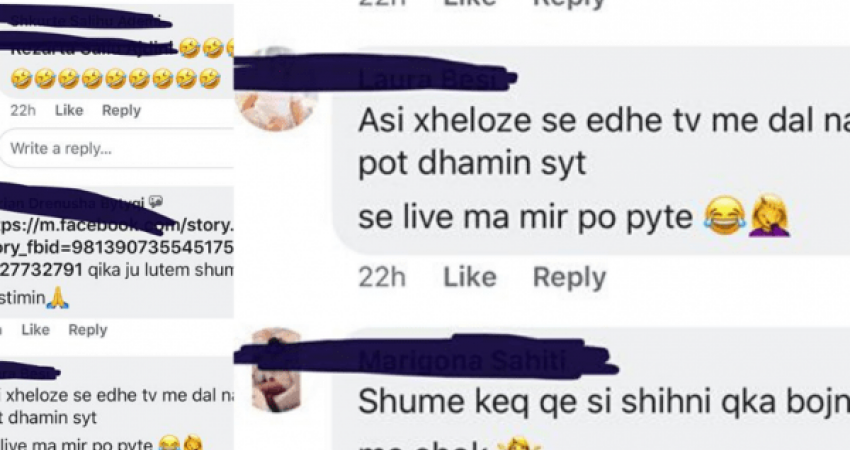Open profile picture beside 'Shume keq' comment

click(x=276, y=370)
